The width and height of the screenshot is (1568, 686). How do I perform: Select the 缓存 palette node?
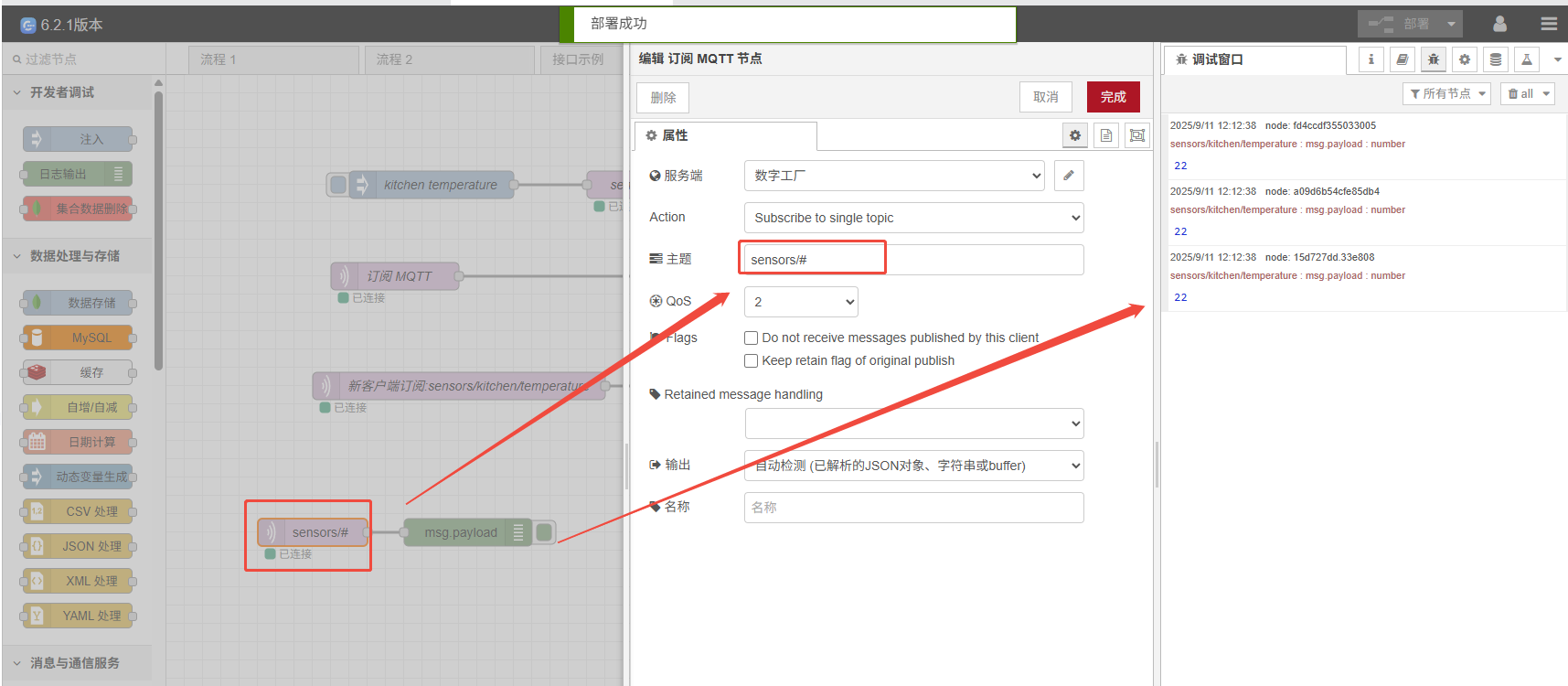coord(78,372)
